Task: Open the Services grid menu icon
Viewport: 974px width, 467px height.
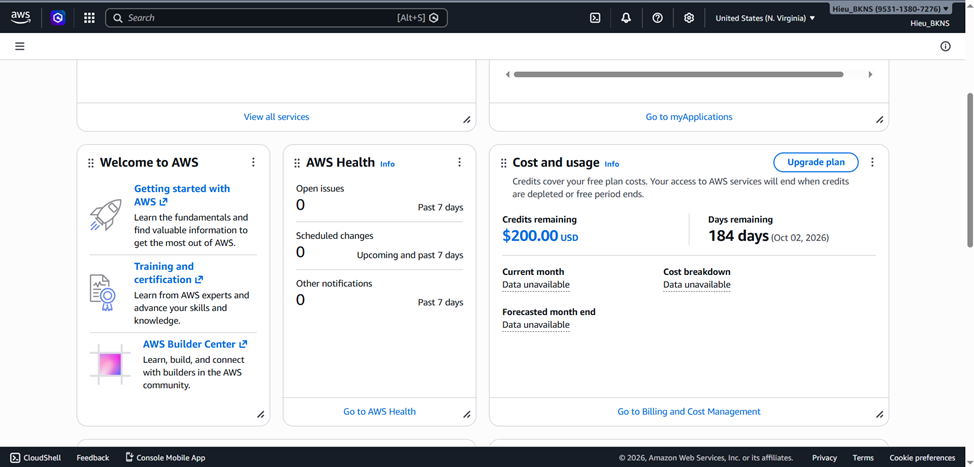Action: coord(89,18)
